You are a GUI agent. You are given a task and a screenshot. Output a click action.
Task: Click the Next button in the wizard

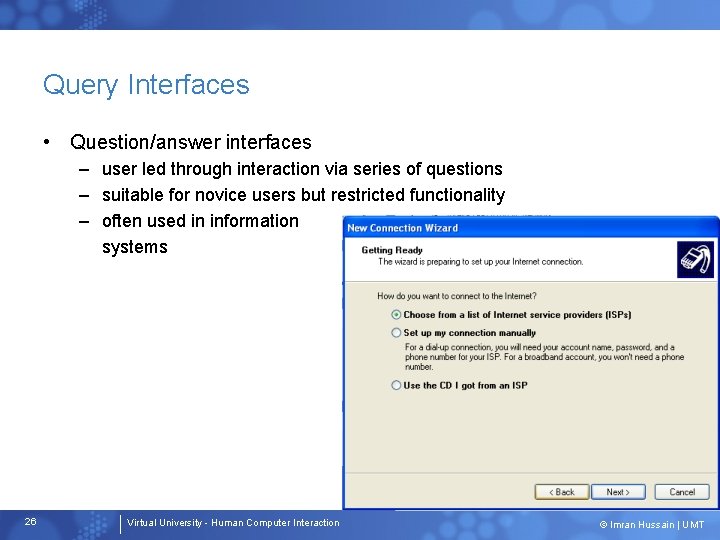[618, 492]
